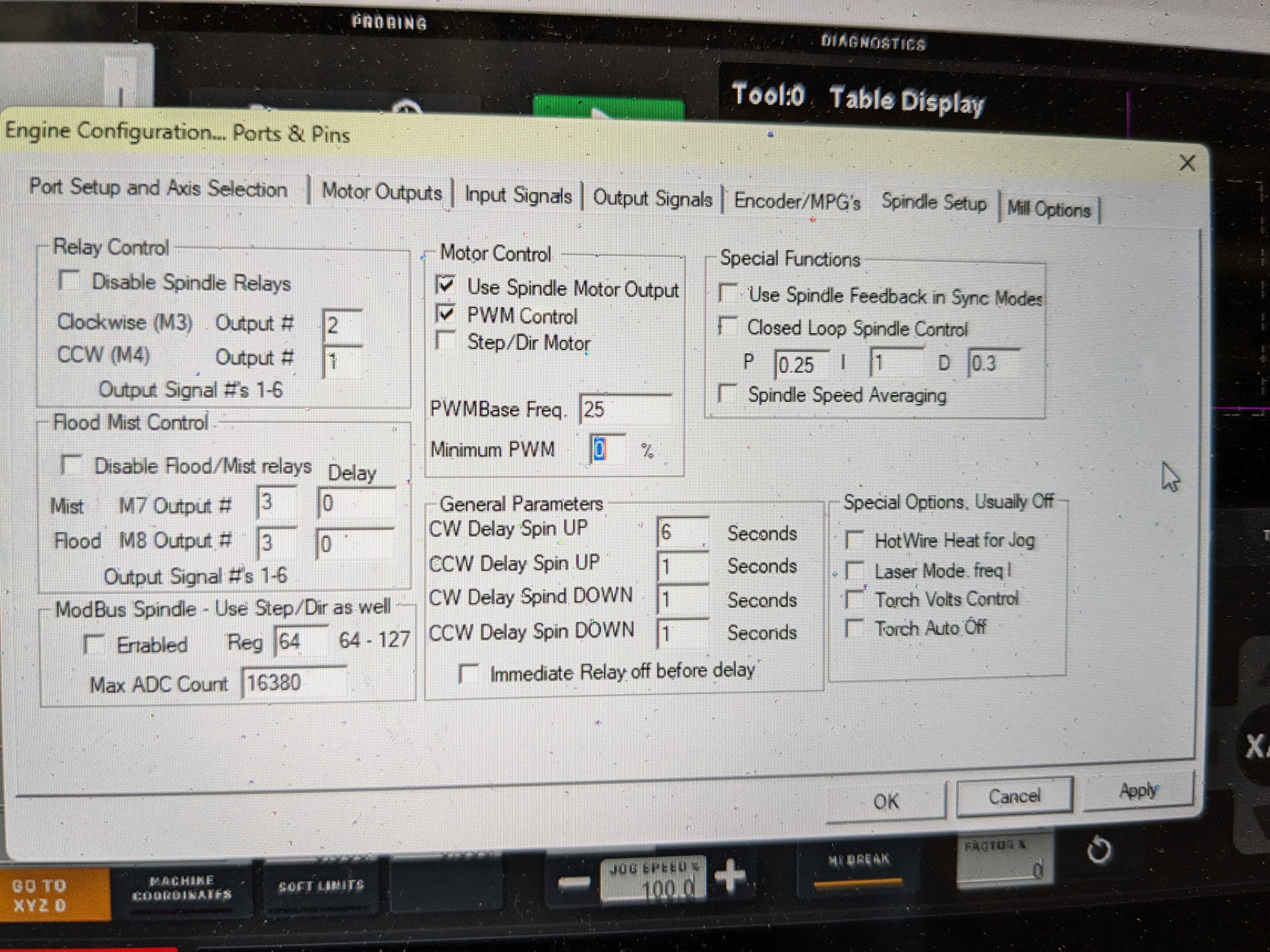This screenshot has width=1270, height=952.
Task: Select the Spindle Setup tab
Action: [934, 202]
